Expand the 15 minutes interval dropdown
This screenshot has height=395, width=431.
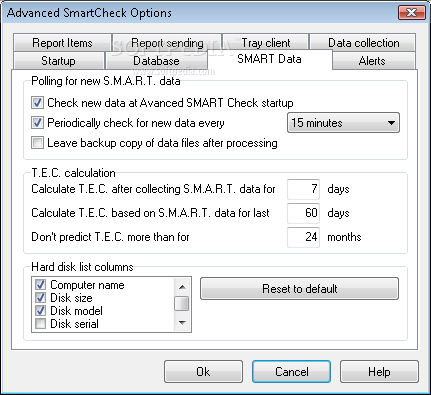(343, 123)
